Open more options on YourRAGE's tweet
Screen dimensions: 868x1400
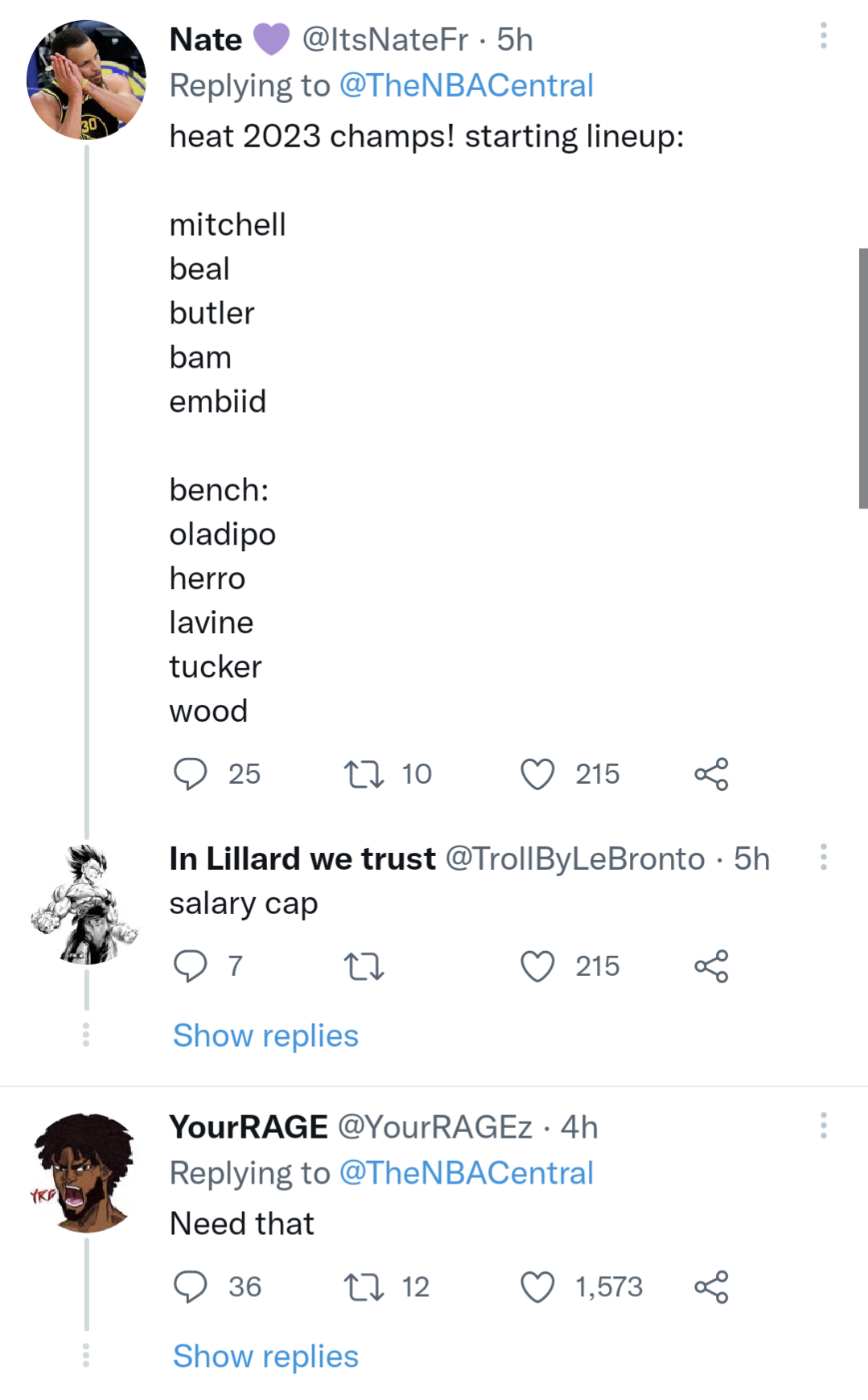pyautogui.click(x=823, y=1125)
